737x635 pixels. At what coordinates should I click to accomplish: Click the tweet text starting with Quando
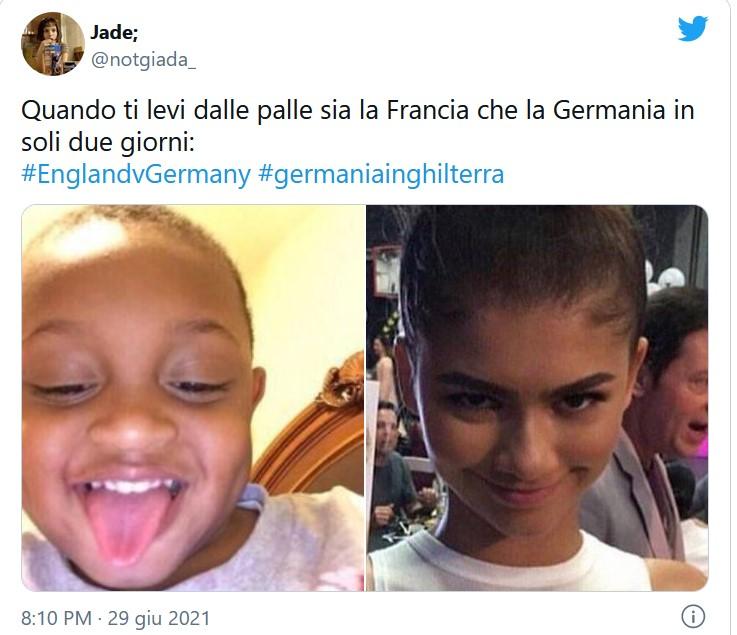pyautogui.click(x=358, y=126)
